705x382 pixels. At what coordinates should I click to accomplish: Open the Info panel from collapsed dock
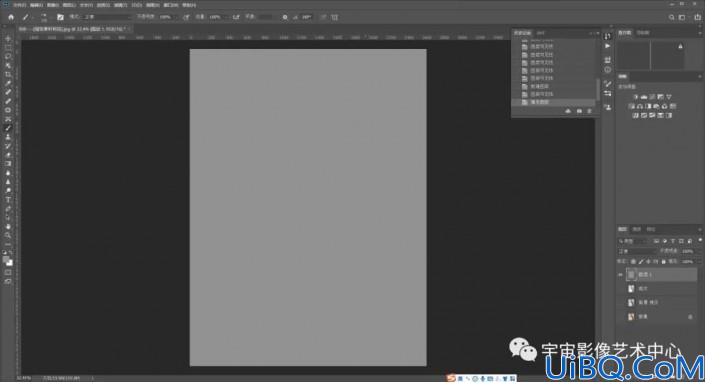607,70
